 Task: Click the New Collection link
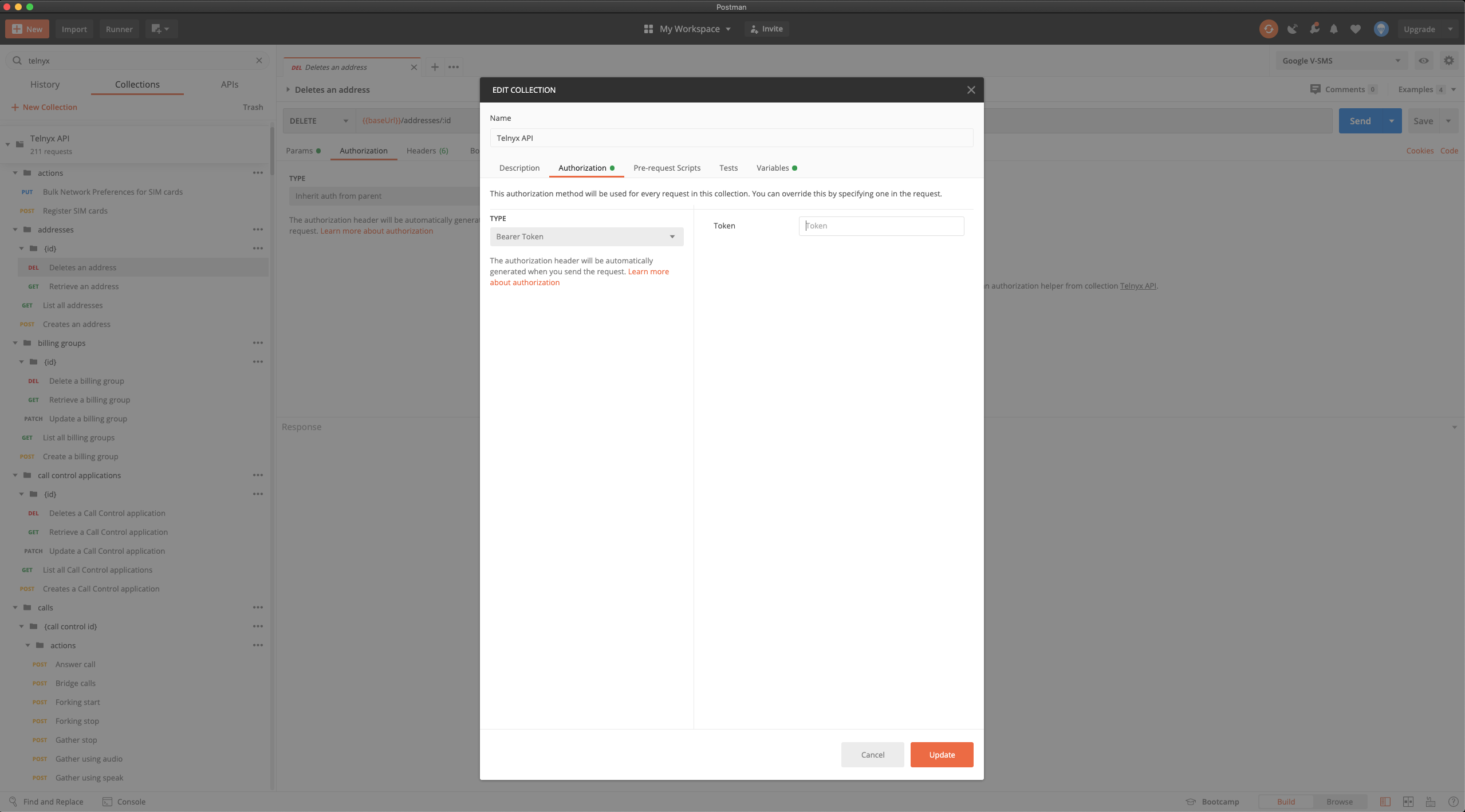pyautogui.click(x=44, y=107)
